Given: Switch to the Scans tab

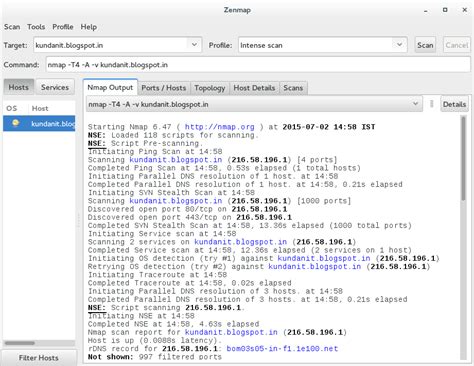Looking at the screenshot, I should pyautogui.click(x=293, y=88).
